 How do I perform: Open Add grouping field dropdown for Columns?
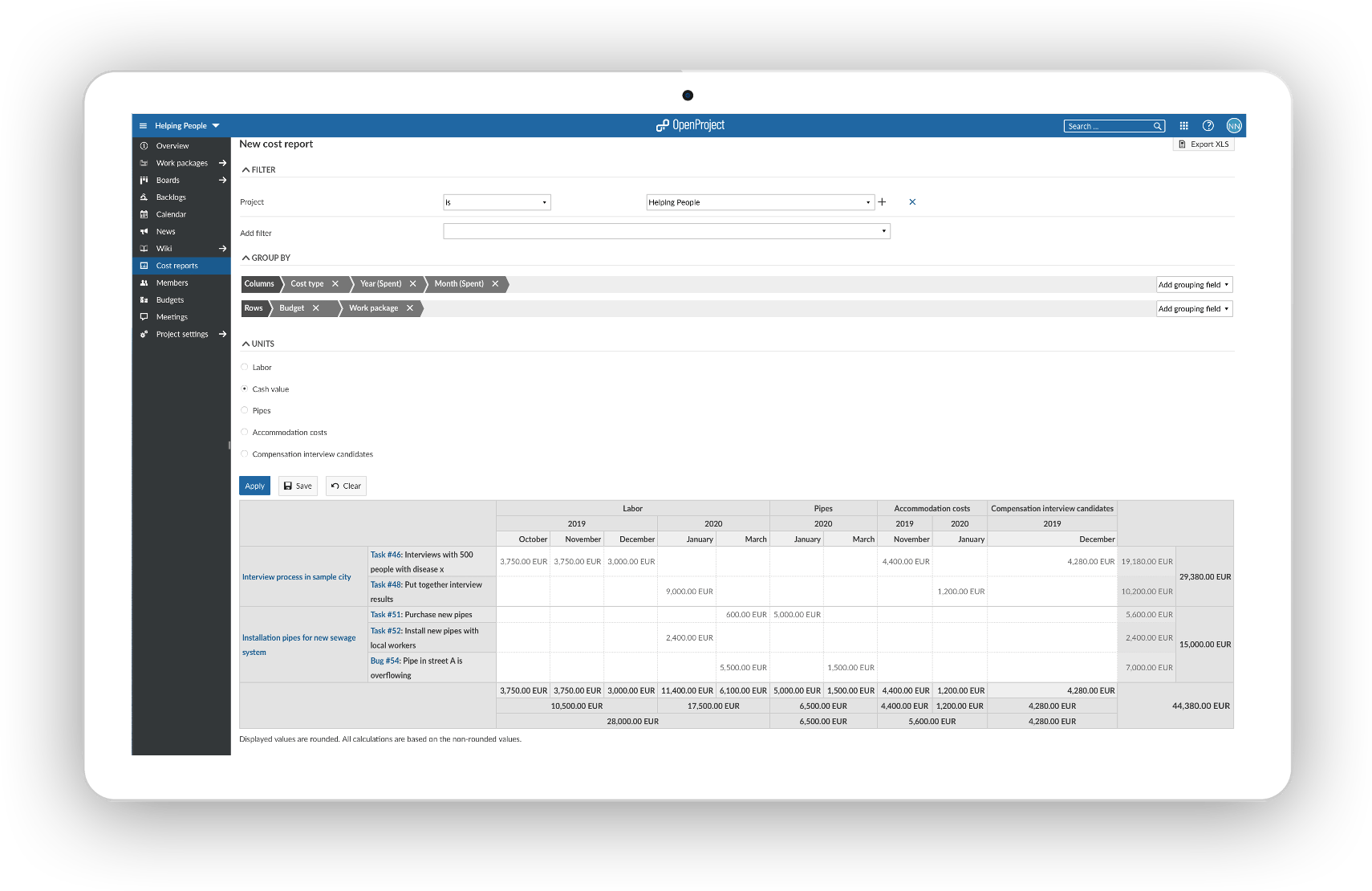click(1193, 285)
